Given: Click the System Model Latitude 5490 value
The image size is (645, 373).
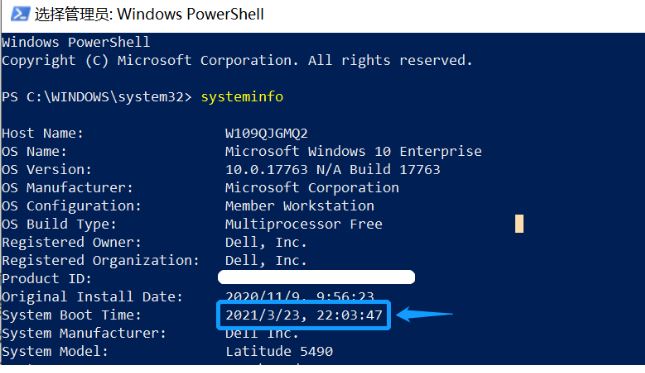Looking at the screenshot, I should coord(279,352).
